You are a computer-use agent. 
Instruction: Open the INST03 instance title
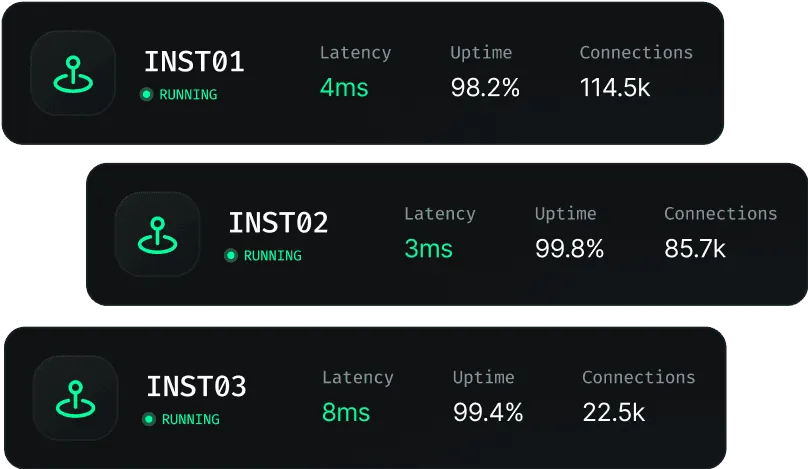(x=196, y=386)
